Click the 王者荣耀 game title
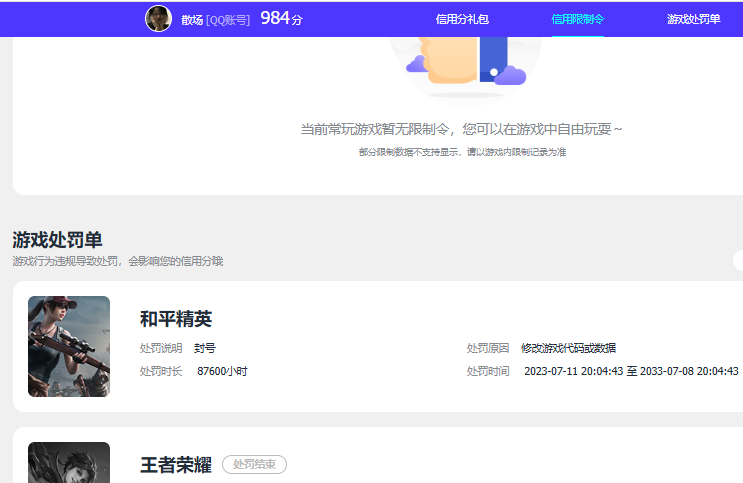This screenshot has height=483, width=743. coord(176,465)
